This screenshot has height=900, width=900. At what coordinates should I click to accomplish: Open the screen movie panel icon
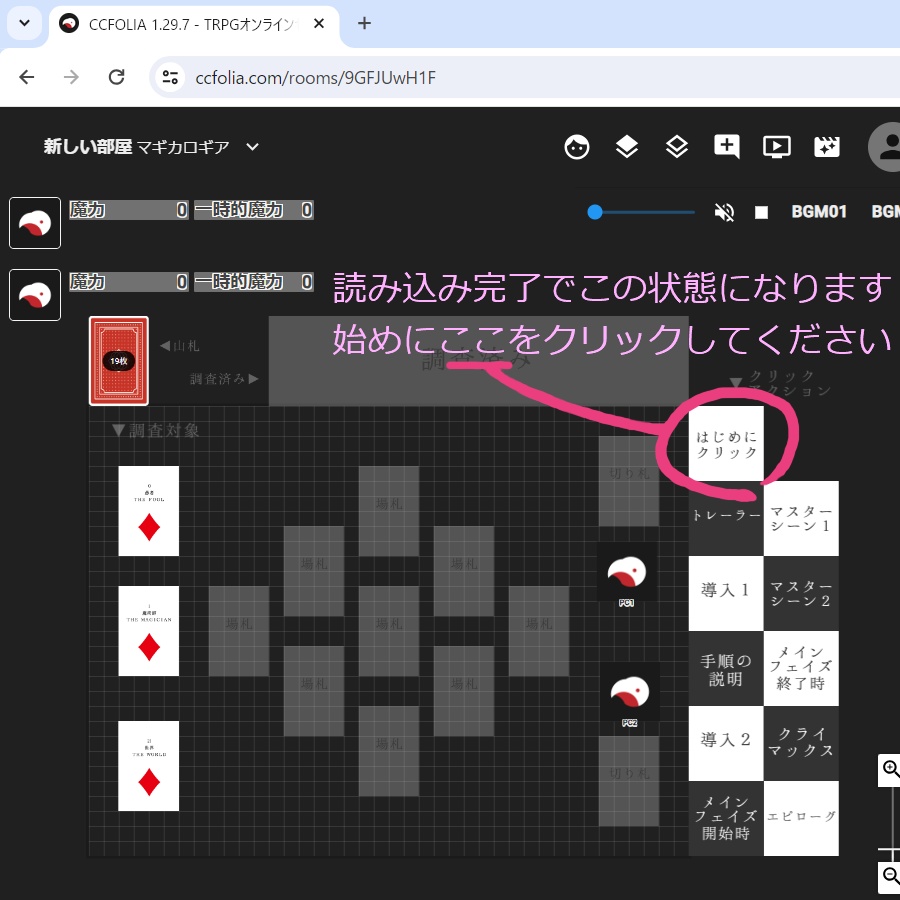[x=777, y=147]
